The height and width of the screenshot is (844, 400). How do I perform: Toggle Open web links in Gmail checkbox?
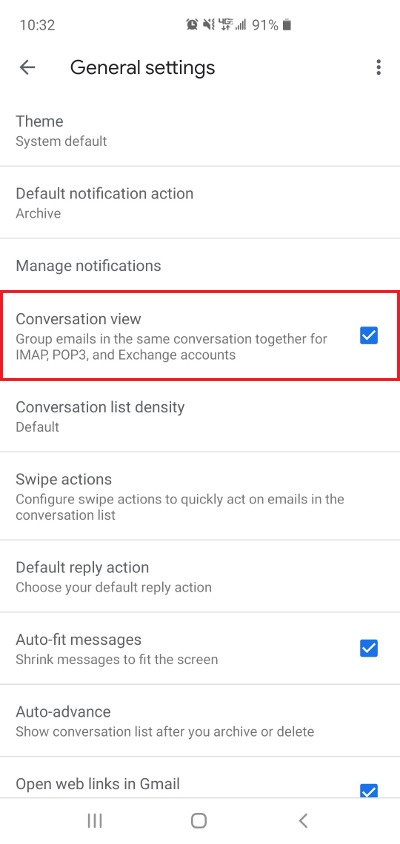pos(369,791)
